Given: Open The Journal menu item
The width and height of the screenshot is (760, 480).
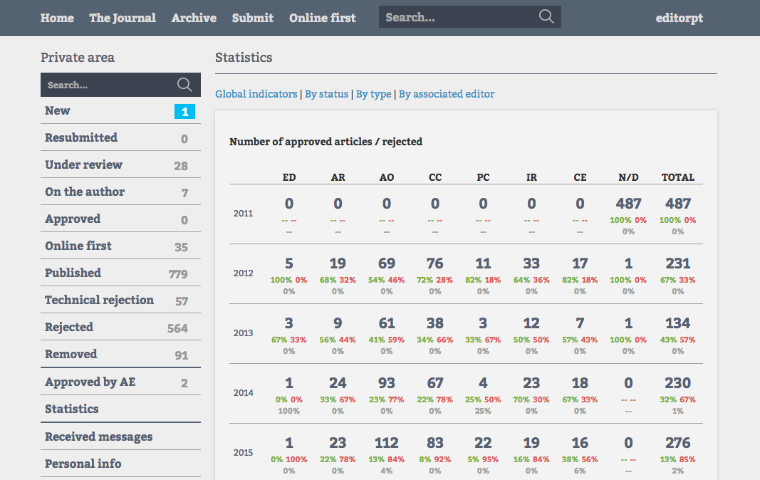Looking at the screenshot, I should coord(123,18).
